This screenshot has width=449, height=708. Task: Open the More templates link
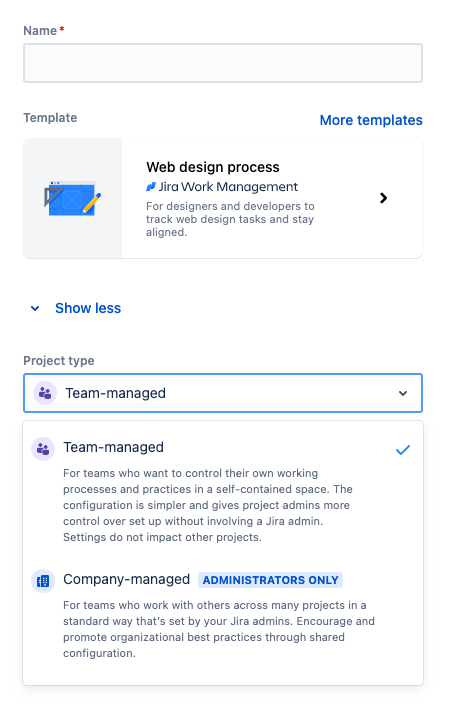point(371,120)
